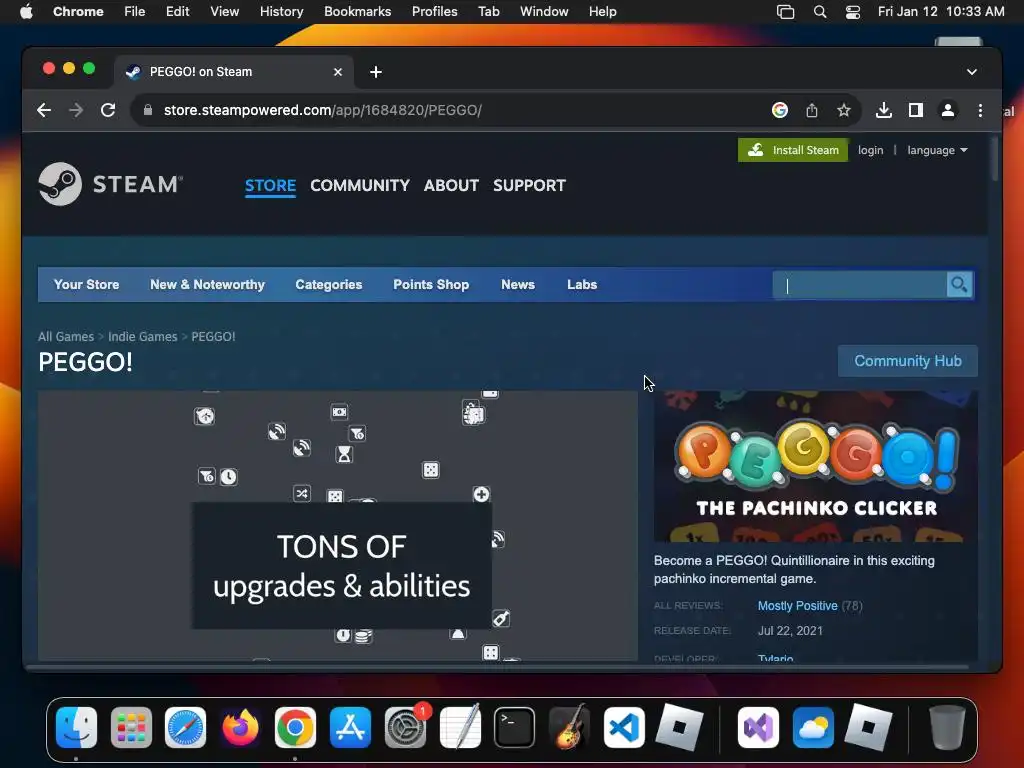Open Visual Studio purple icon in Dock
The height and width of the screenshot is (768, 1024).
758,728
